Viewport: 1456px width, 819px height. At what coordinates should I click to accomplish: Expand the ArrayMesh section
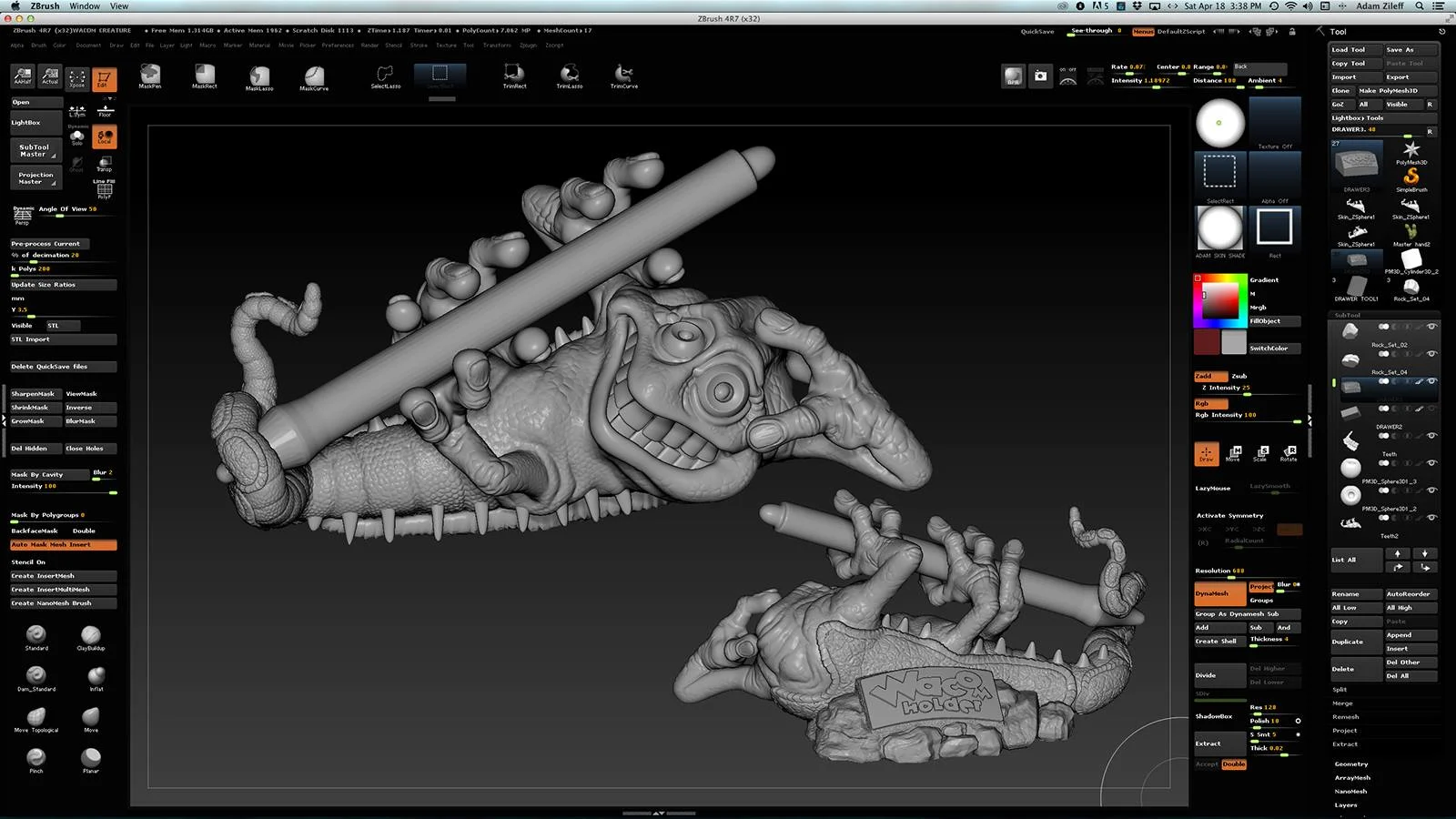[x=1352, y=778]
